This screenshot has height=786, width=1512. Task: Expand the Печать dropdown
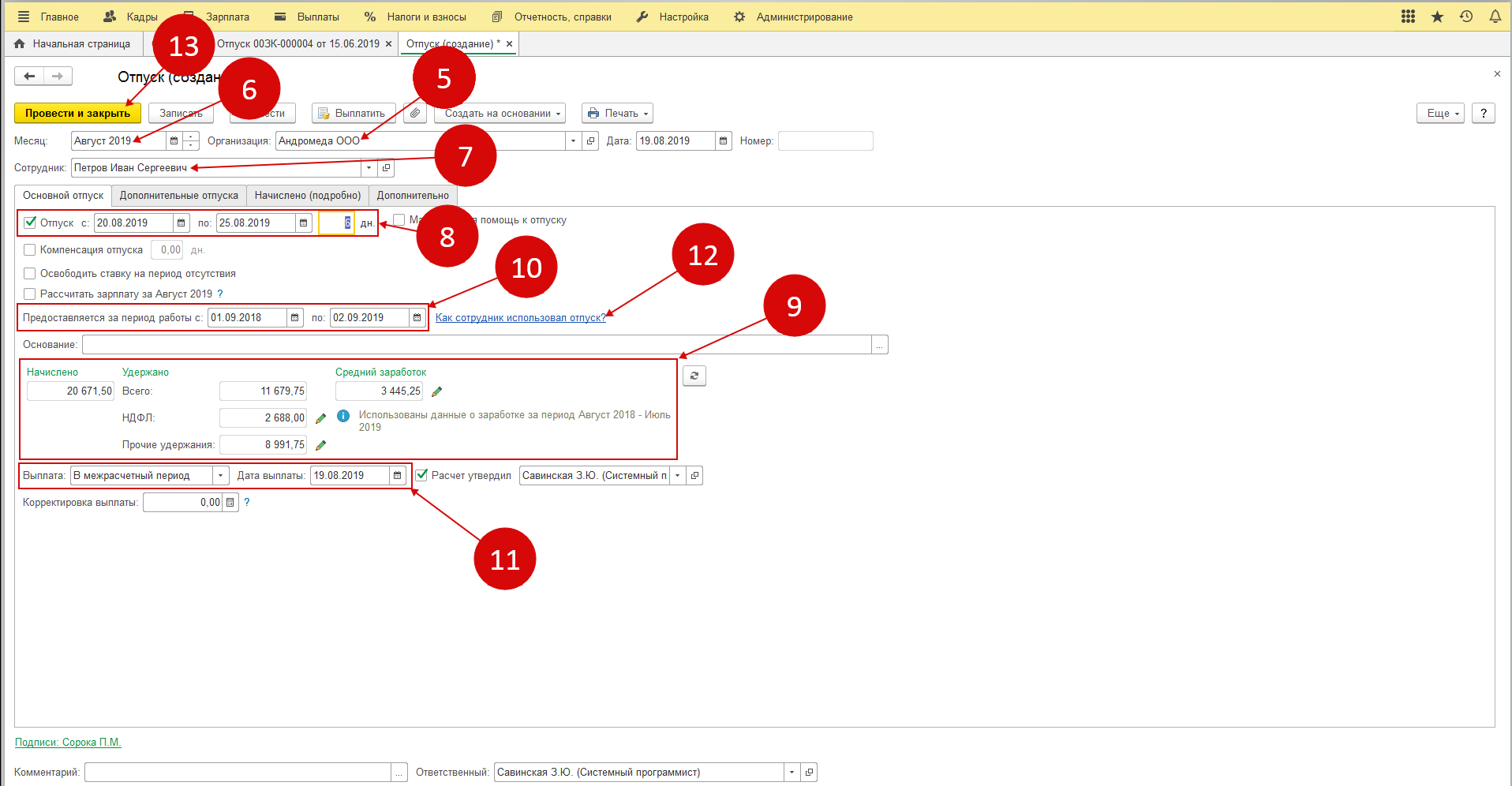pos(618,113)
